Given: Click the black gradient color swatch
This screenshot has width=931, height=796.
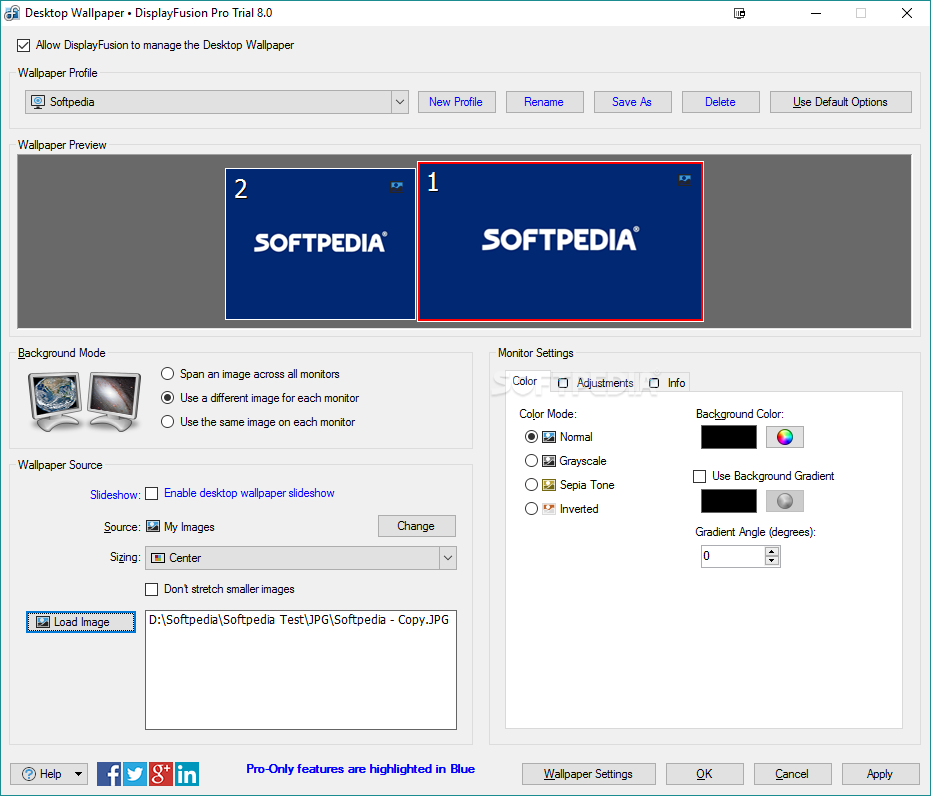Looking at the screenshot, I should click(729, 501).
